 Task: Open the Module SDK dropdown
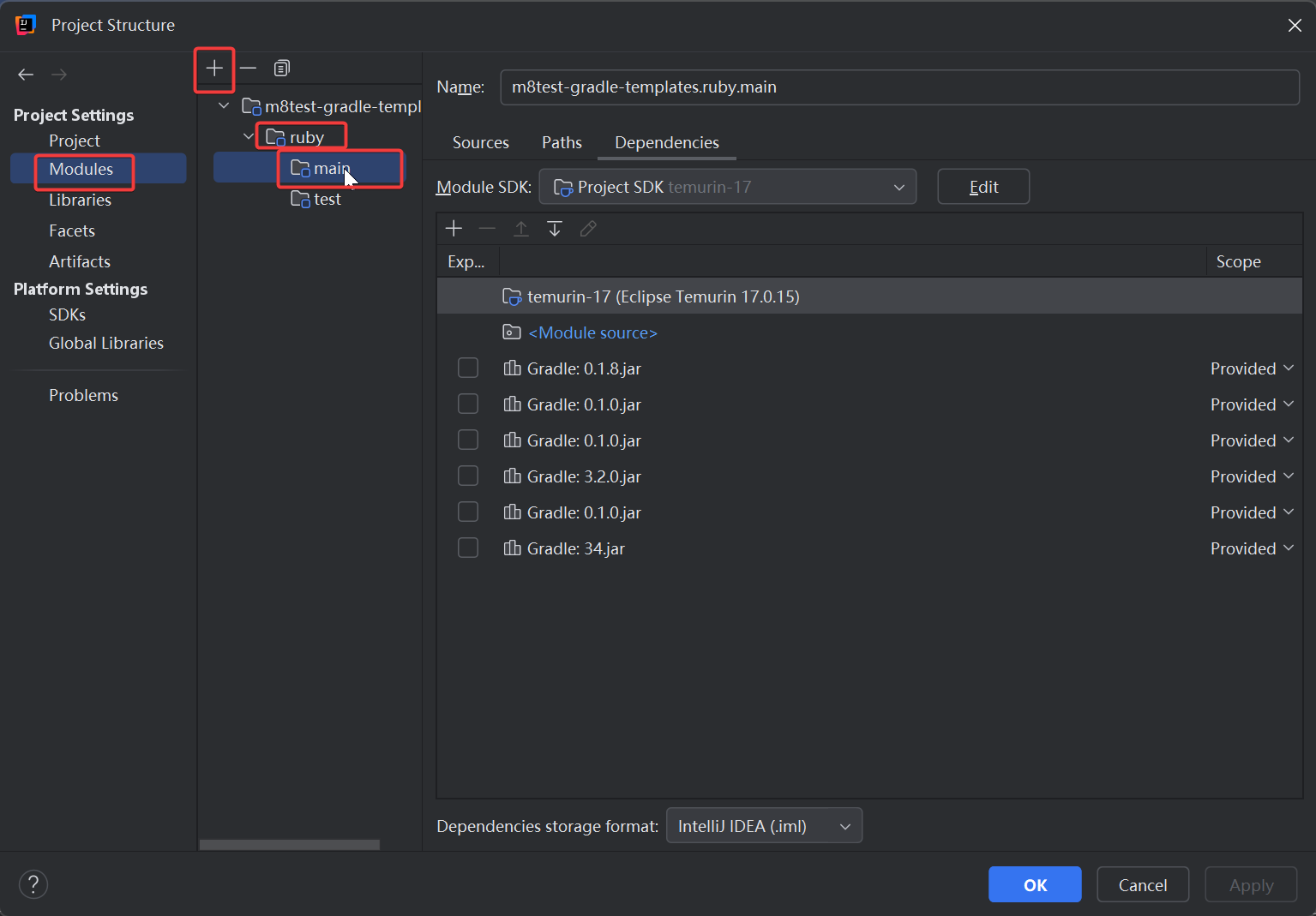tap(727, 187)
